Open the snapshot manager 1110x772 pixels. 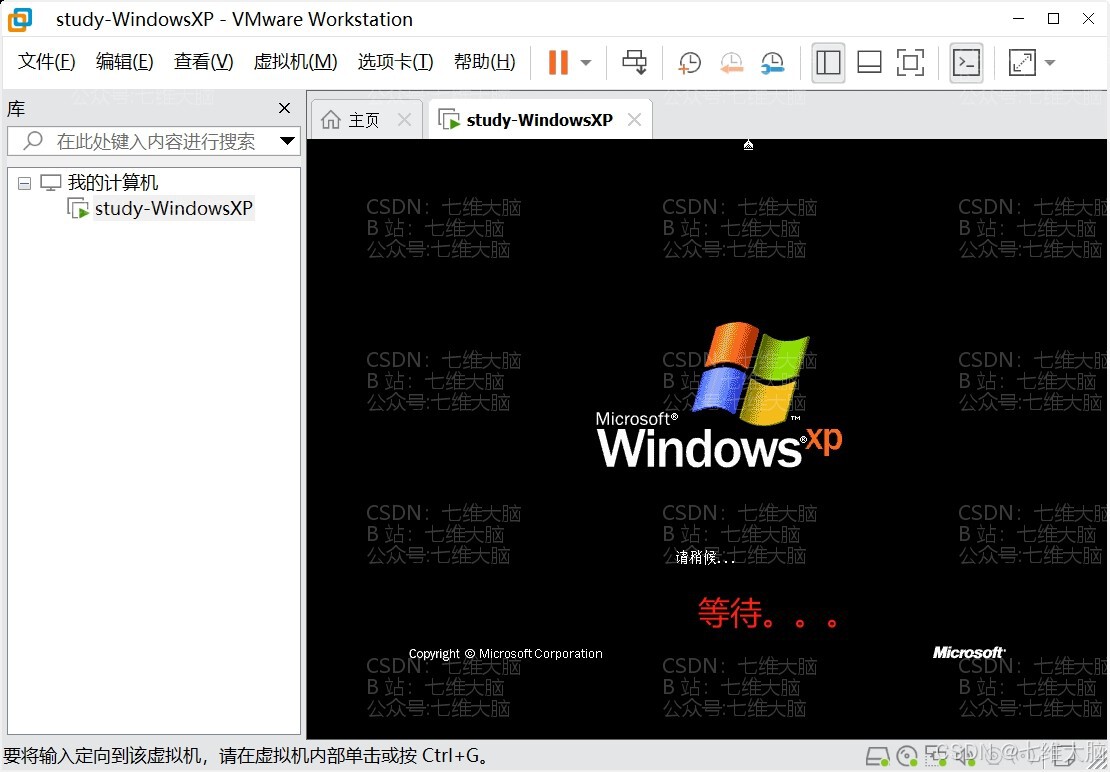coord(772,62)
